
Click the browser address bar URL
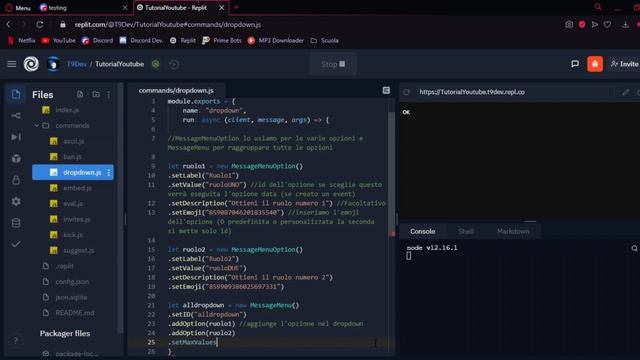[x=167, y=24]
